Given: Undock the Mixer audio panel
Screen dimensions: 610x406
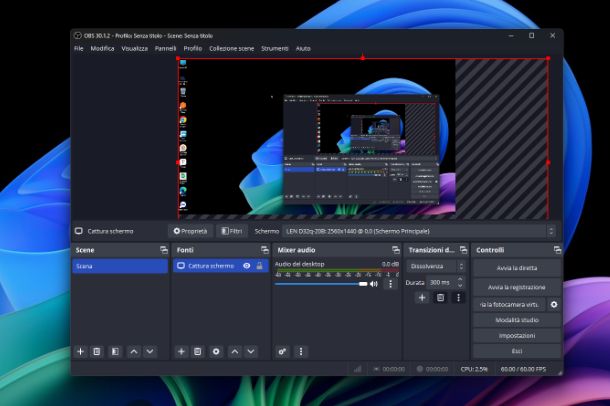Looking at the screenshot, I should [x=396, y=250].
